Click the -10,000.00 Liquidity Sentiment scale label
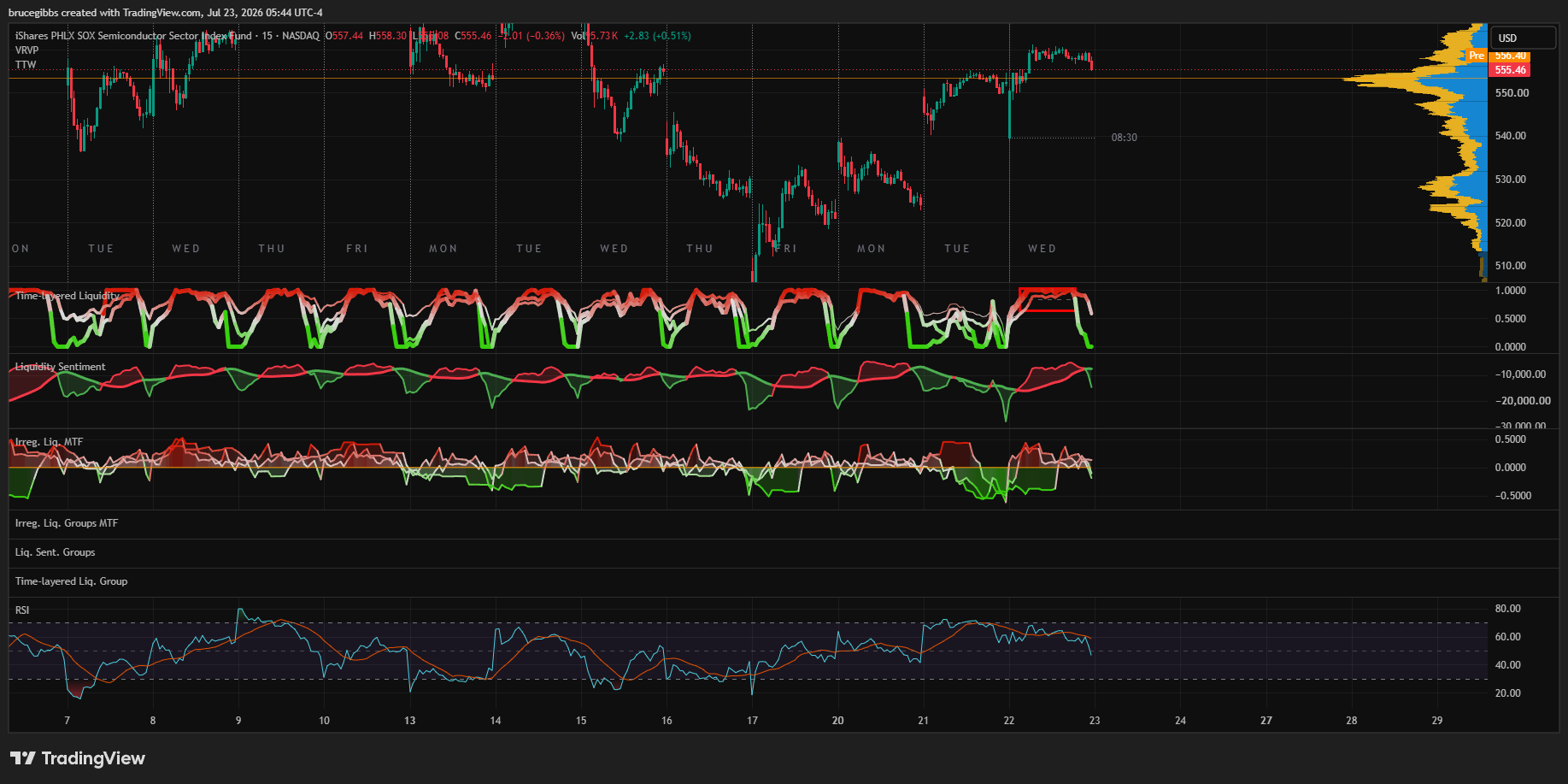The height and width of the screenshot is (784, 1568). pos(1520,374)
